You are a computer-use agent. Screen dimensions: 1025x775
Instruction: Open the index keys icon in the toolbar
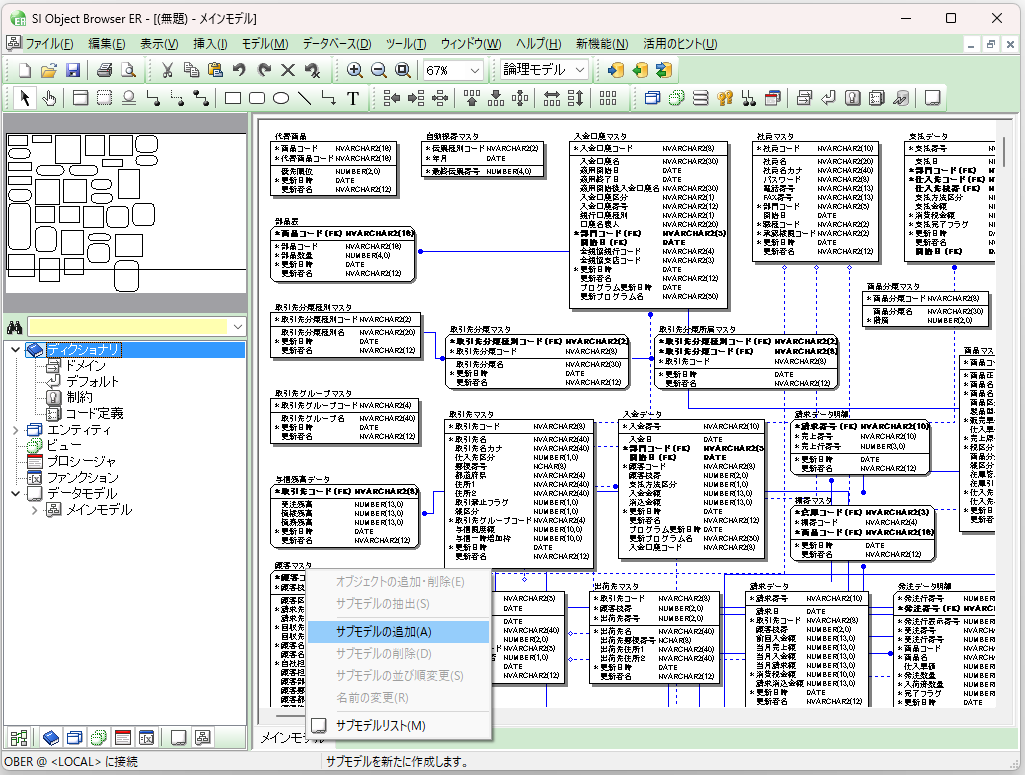[x=724, y=98]
